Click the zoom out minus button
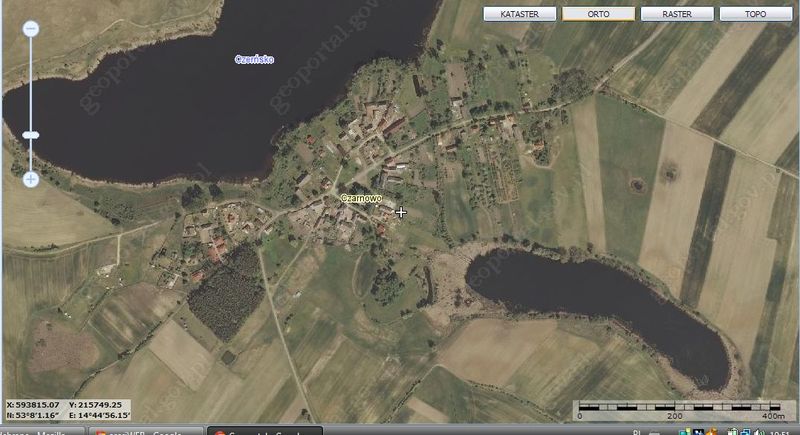 pyautogui.click(x=30, y=30)
